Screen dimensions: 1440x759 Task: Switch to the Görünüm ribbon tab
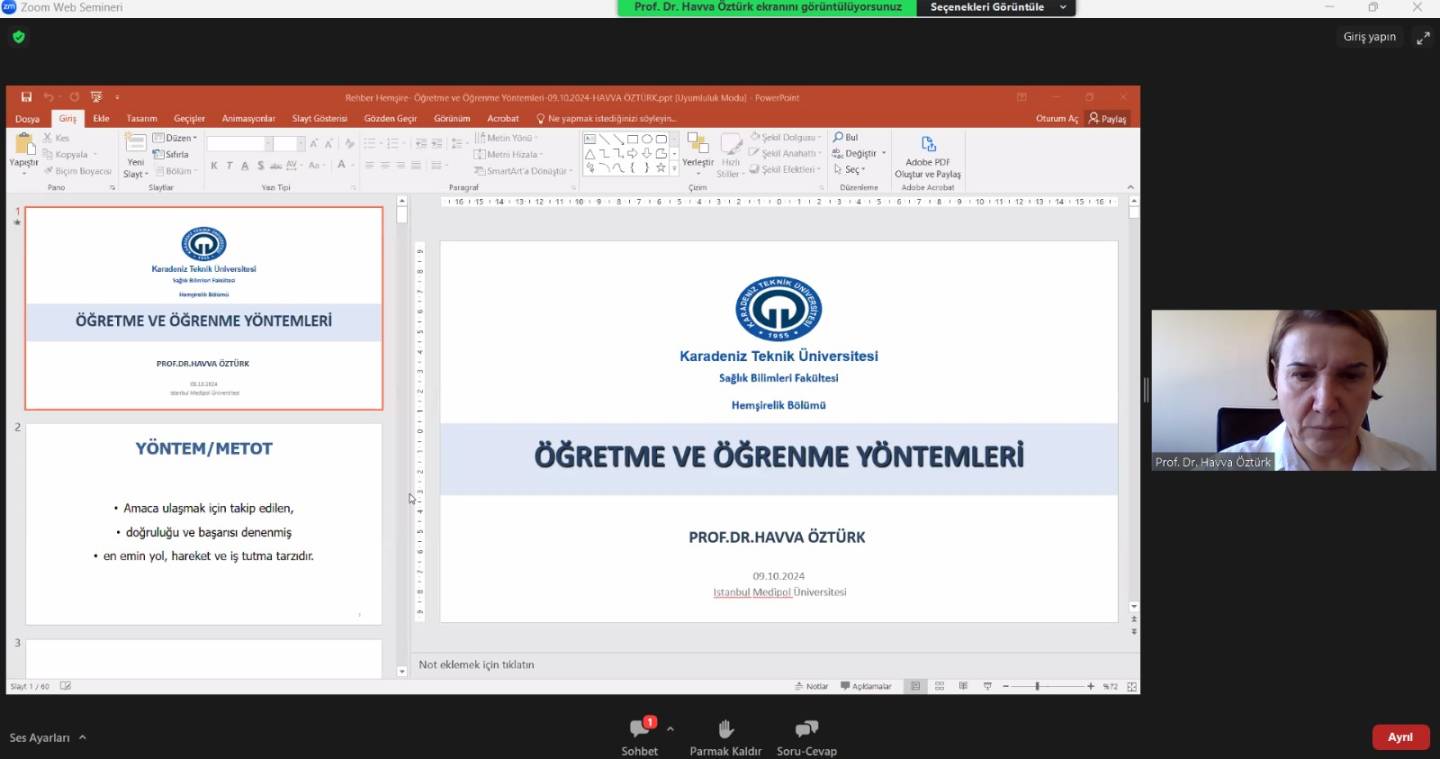(452, 119)
